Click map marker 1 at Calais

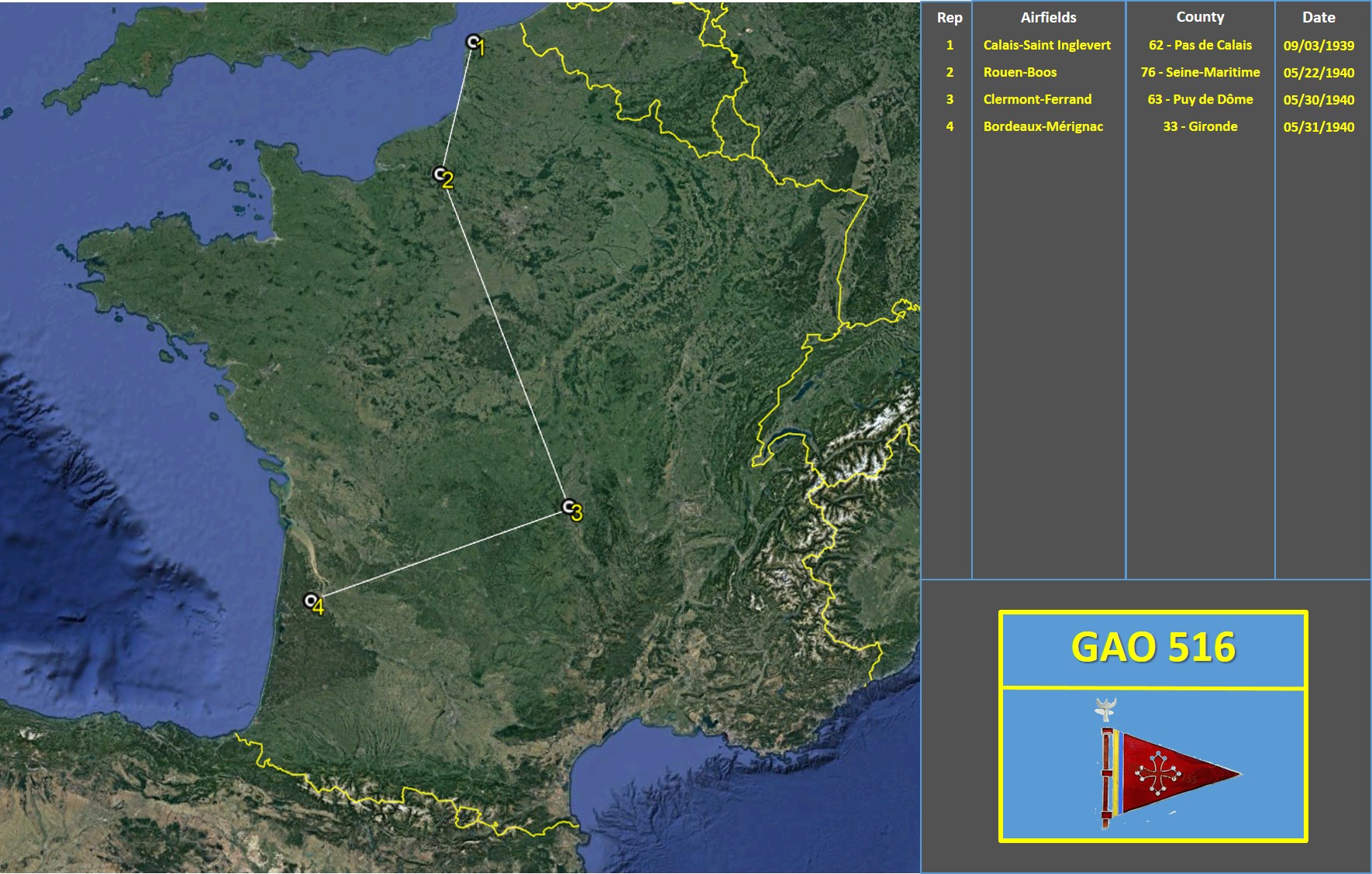tap(473, 42)
